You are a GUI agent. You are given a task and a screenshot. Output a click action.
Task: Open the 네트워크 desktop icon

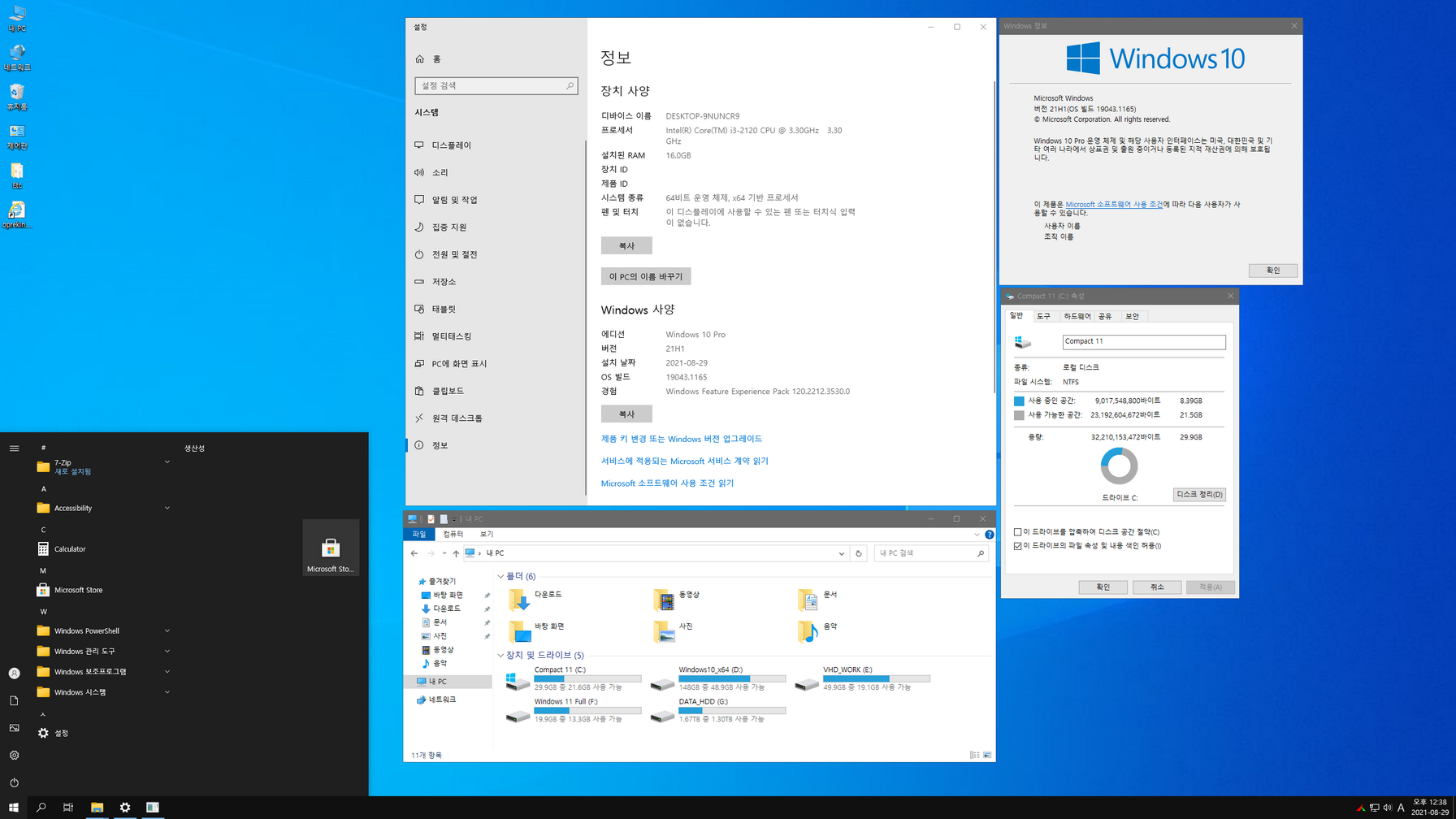(x=17, y=58)
